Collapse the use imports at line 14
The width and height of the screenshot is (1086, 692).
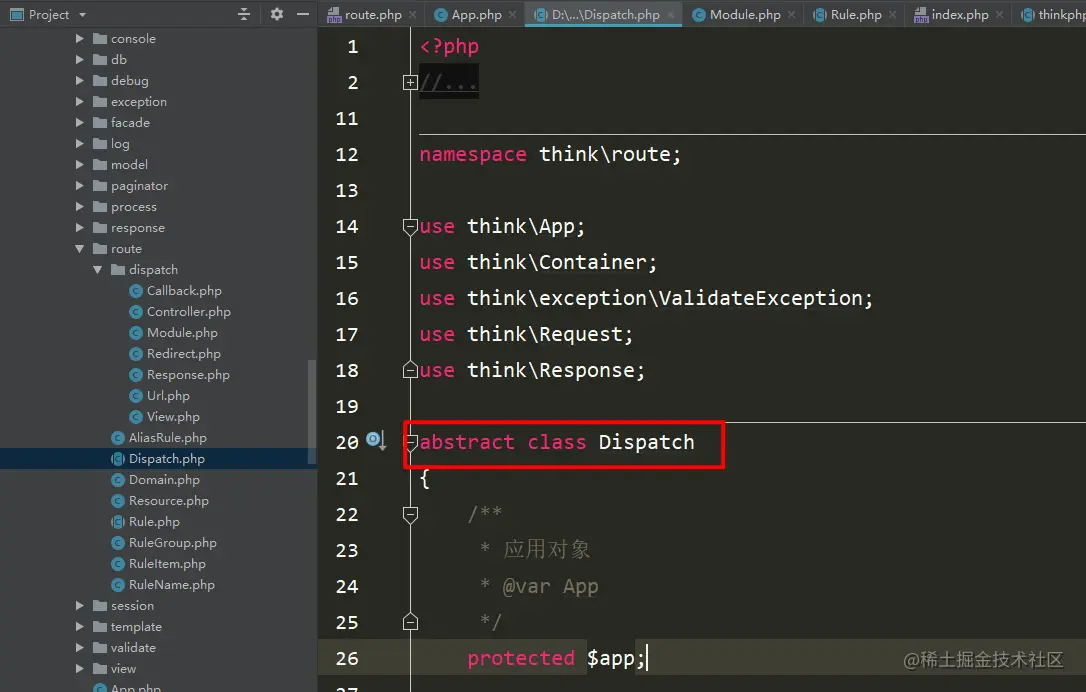pos(410,227)
